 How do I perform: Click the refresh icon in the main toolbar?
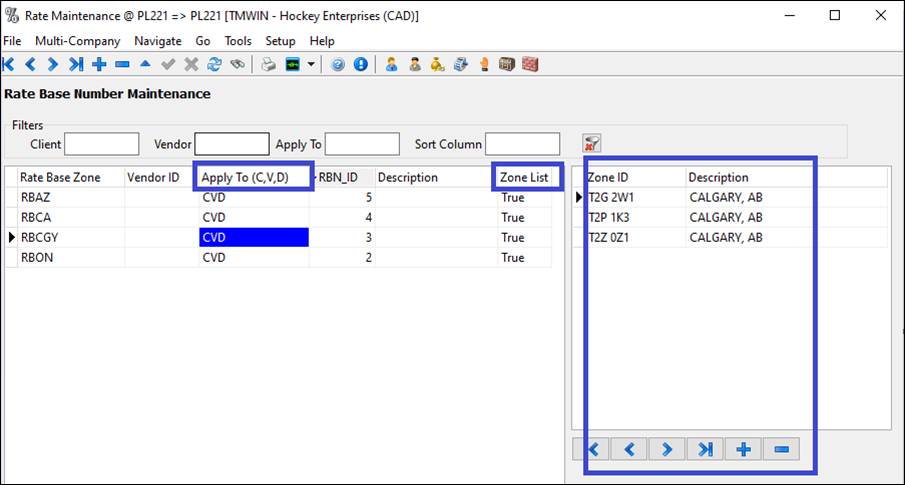click(x=214, y=64)
